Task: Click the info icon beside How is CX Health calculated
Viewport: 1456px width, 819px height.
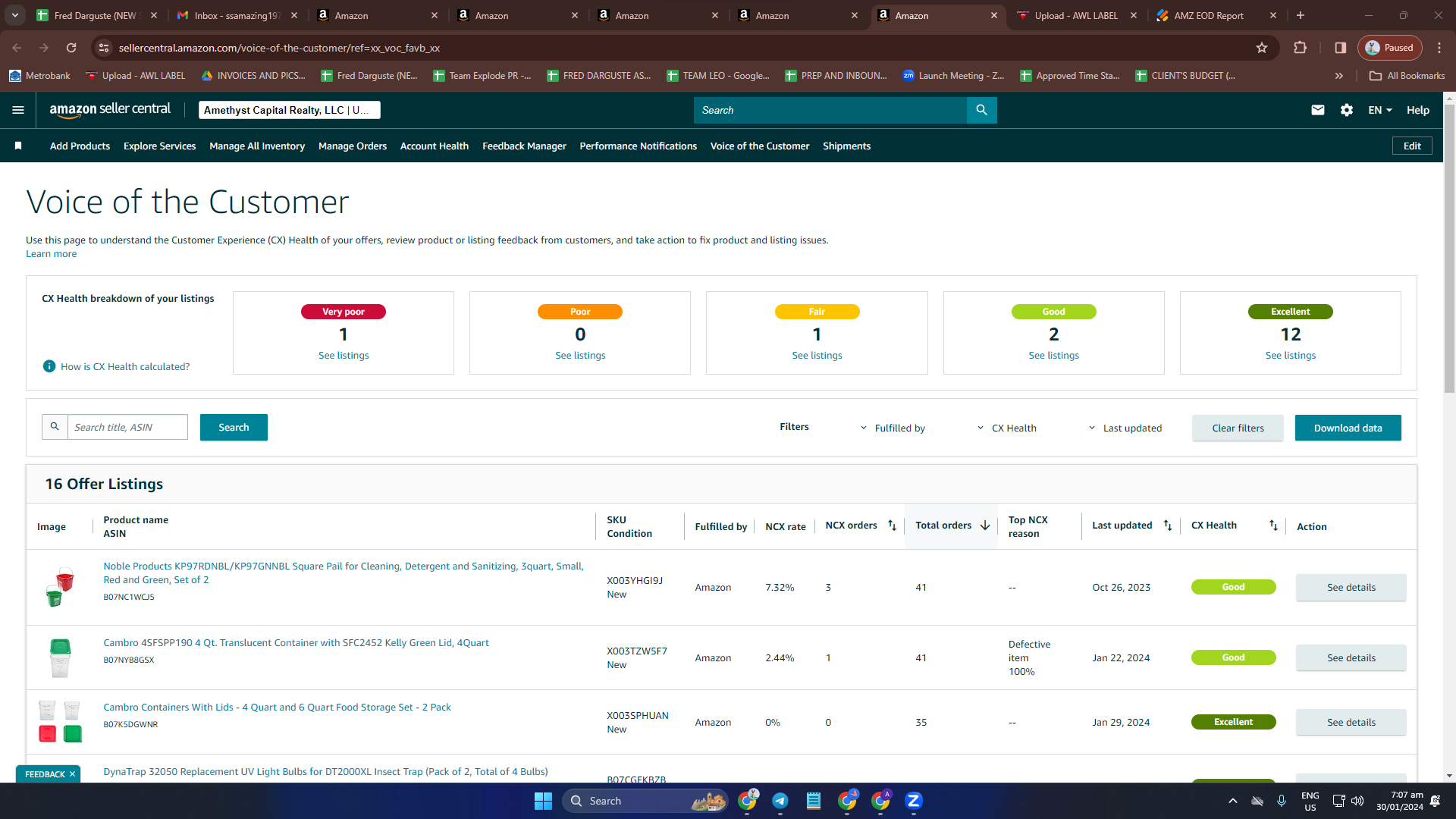Action: coord(49,366)
